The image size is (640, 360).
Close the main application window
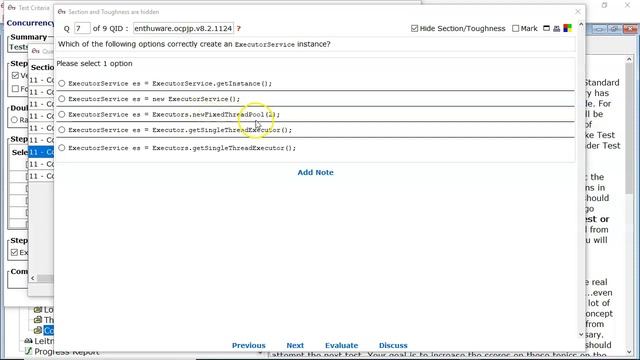click(x=627, y=5)
